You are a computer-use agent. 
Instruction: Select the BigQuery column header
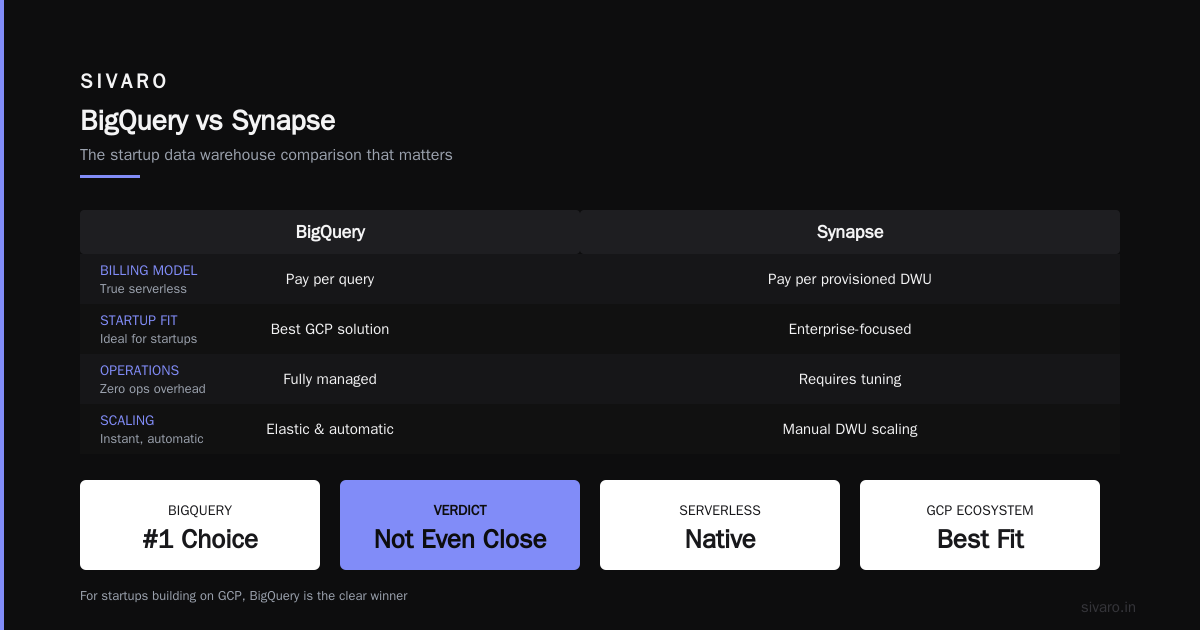point(330,232)
